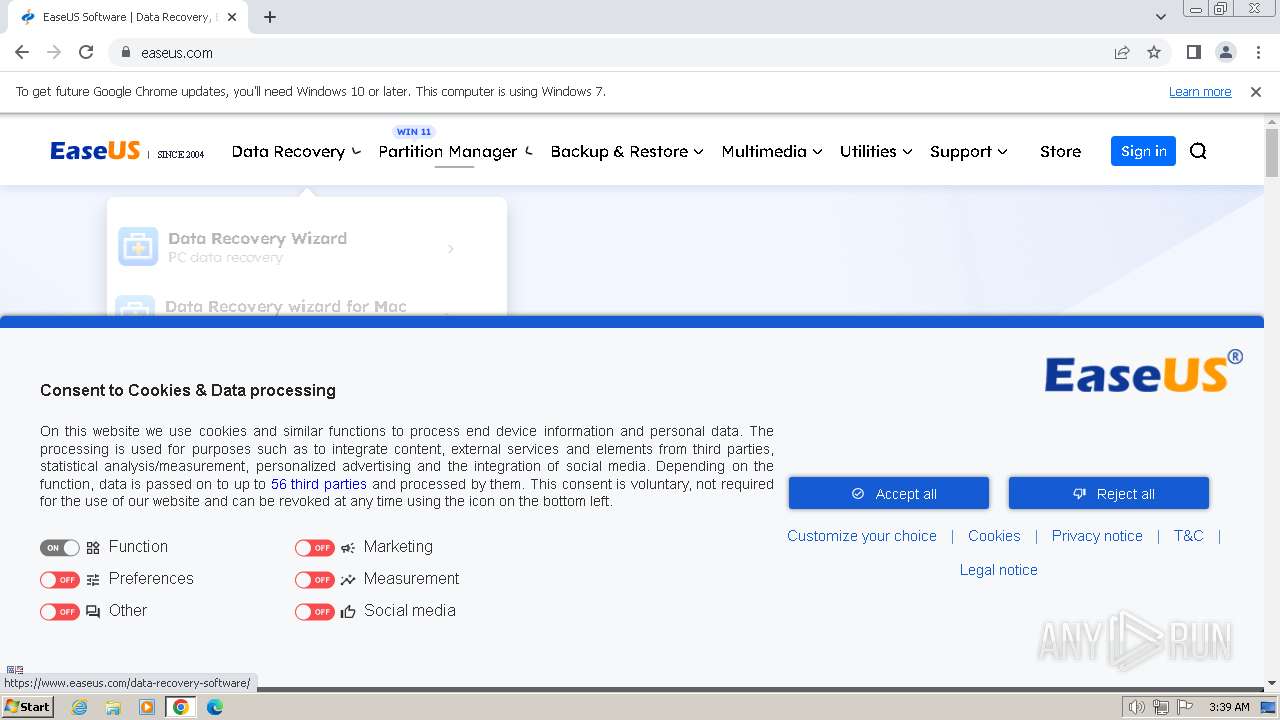Select Data Recovery wizard for Mac
The image size is (1280, 720).
286,306
